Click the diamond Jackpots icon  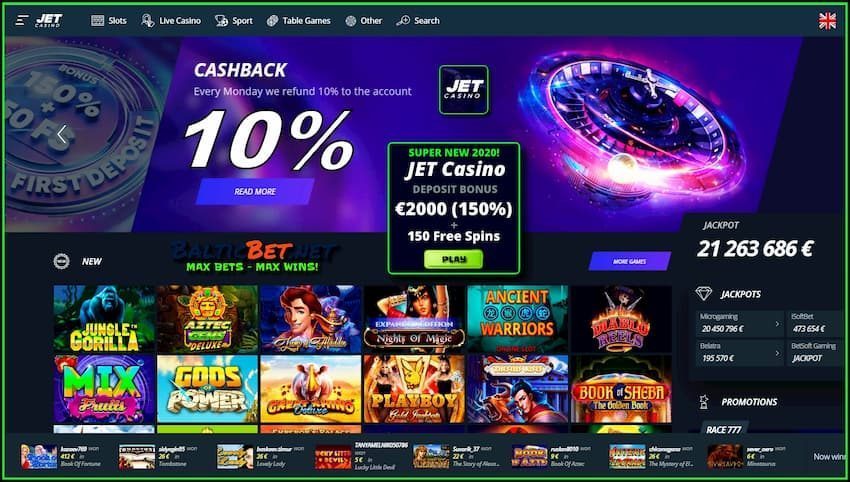(704, 294)
